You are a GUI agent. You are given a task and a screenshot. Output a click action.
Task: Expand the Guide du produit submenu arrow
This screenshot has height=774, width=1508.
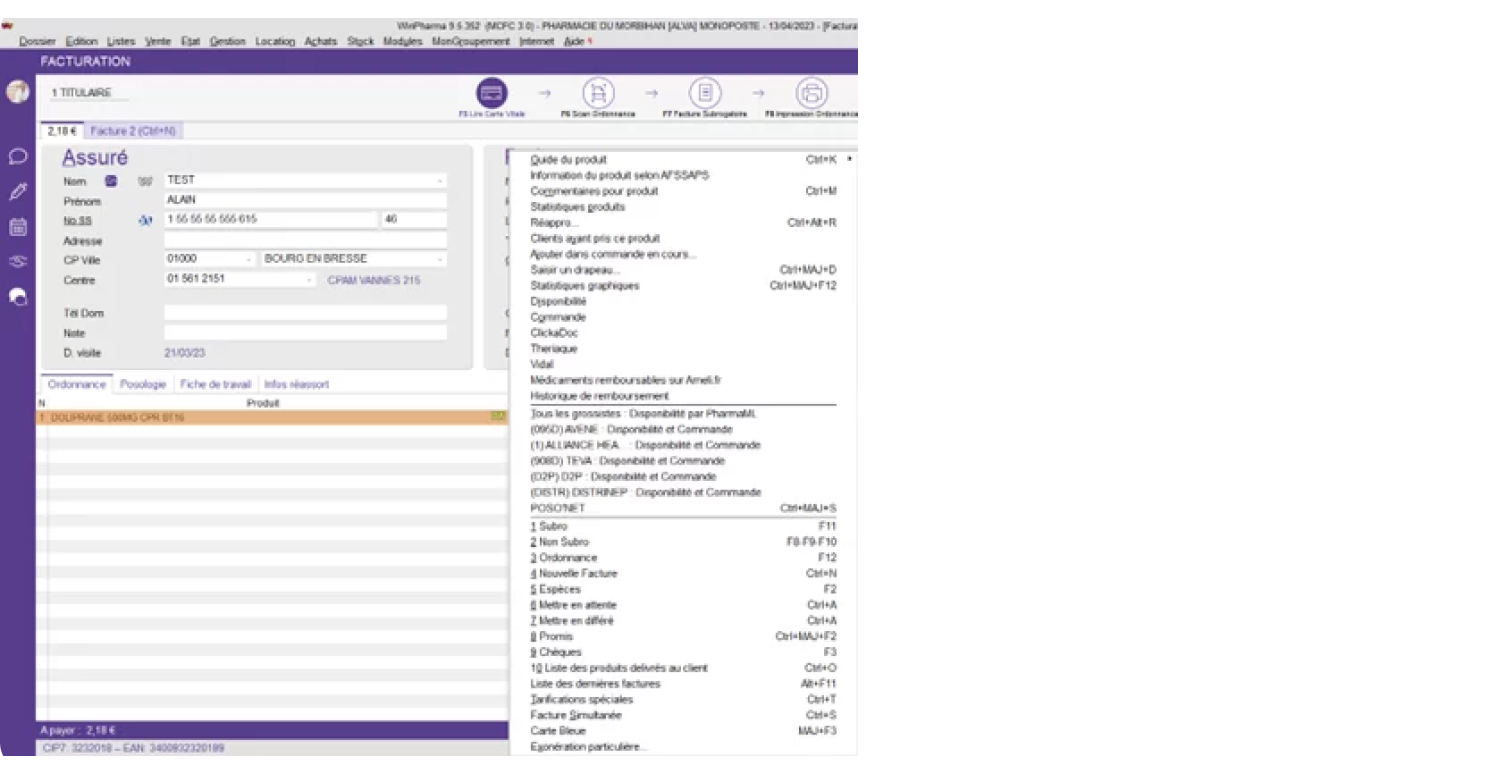pos(849,160)
